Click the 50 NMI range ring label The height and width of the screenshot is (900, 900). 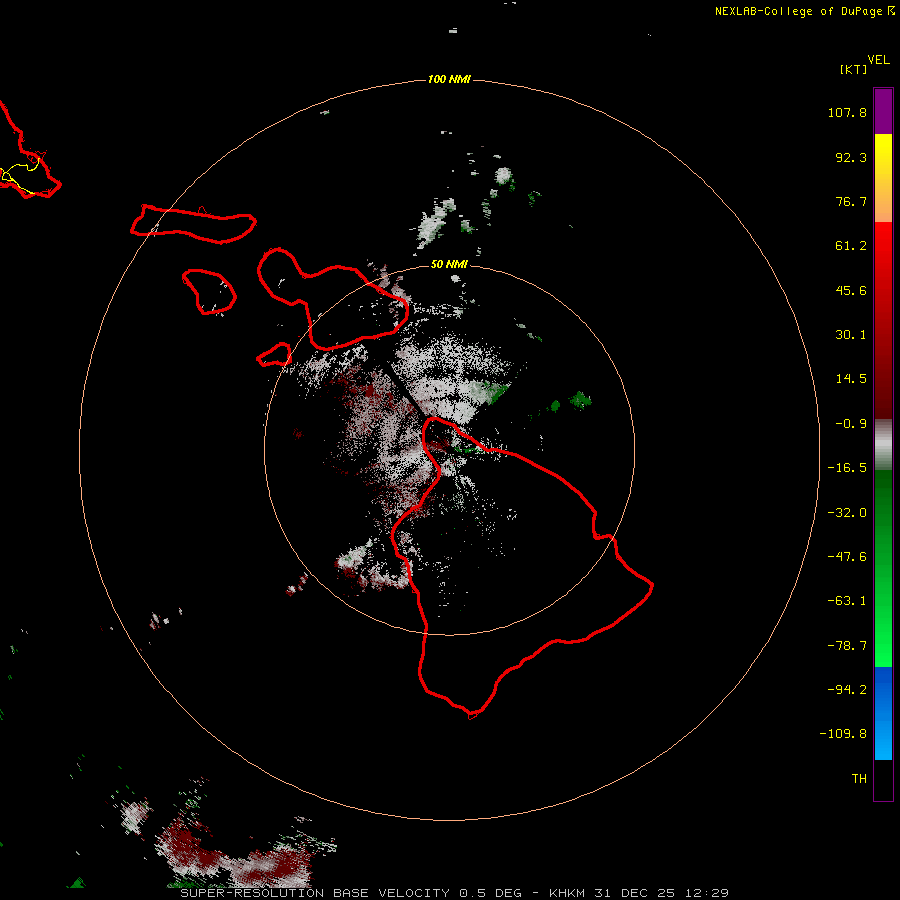click(449, 264)
